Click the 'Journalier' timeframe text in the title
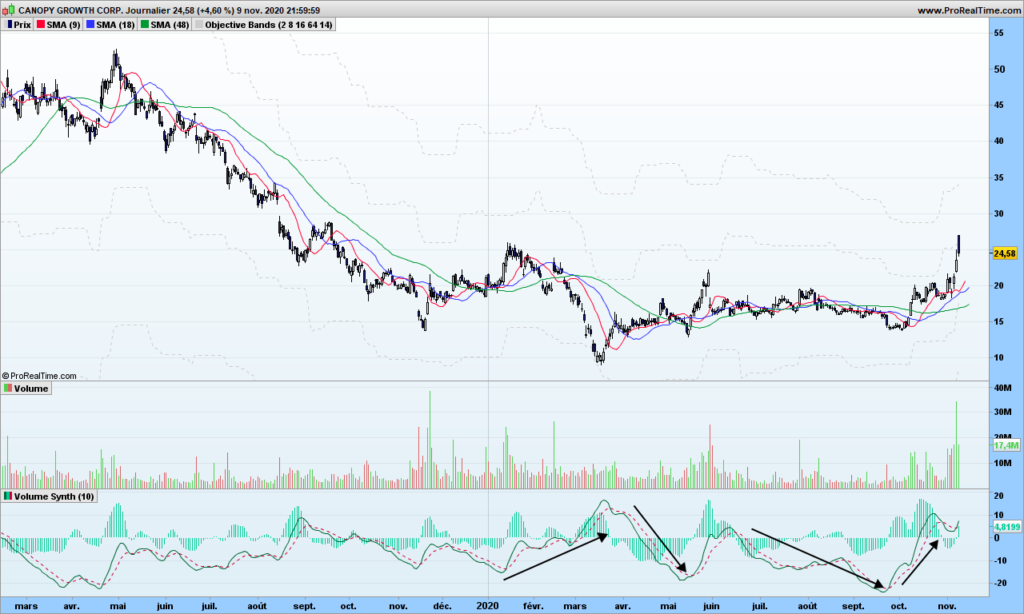Screen dimensions: 1024x614 [x=146, y=10]
